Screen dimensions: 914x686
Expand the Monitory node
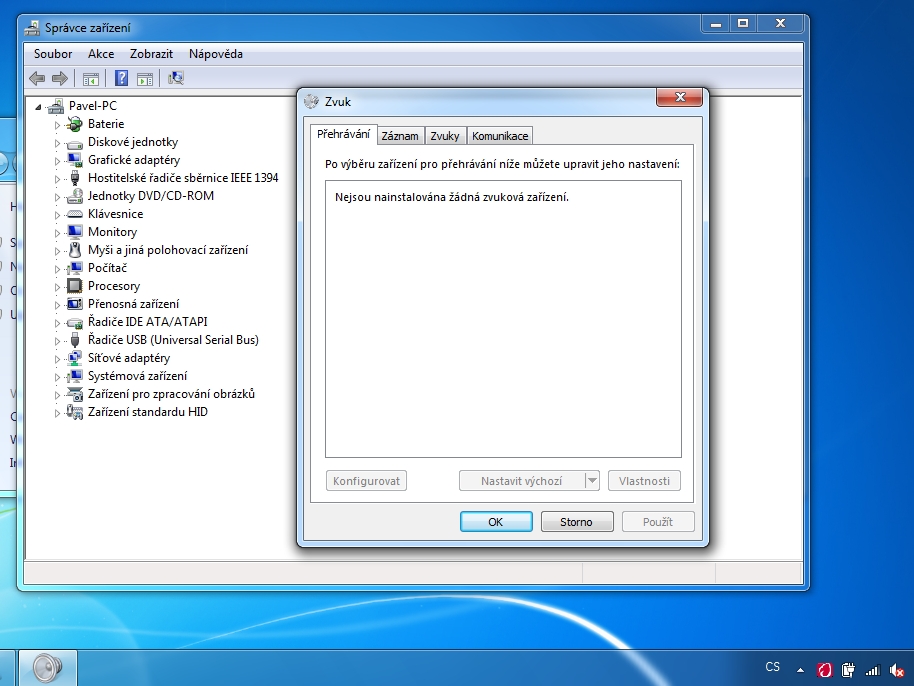(57, 233)
